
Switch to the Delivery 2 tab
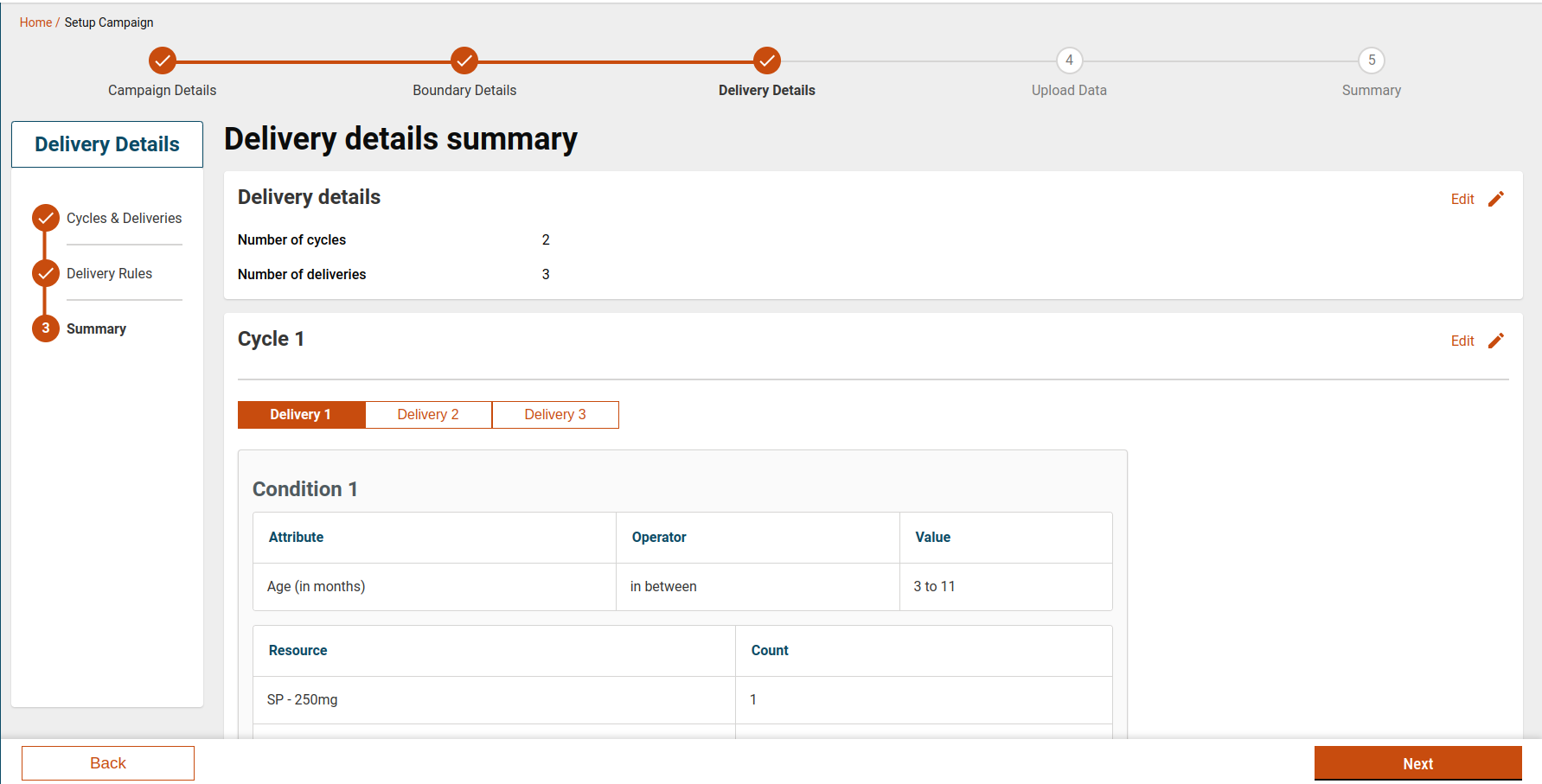428,415
